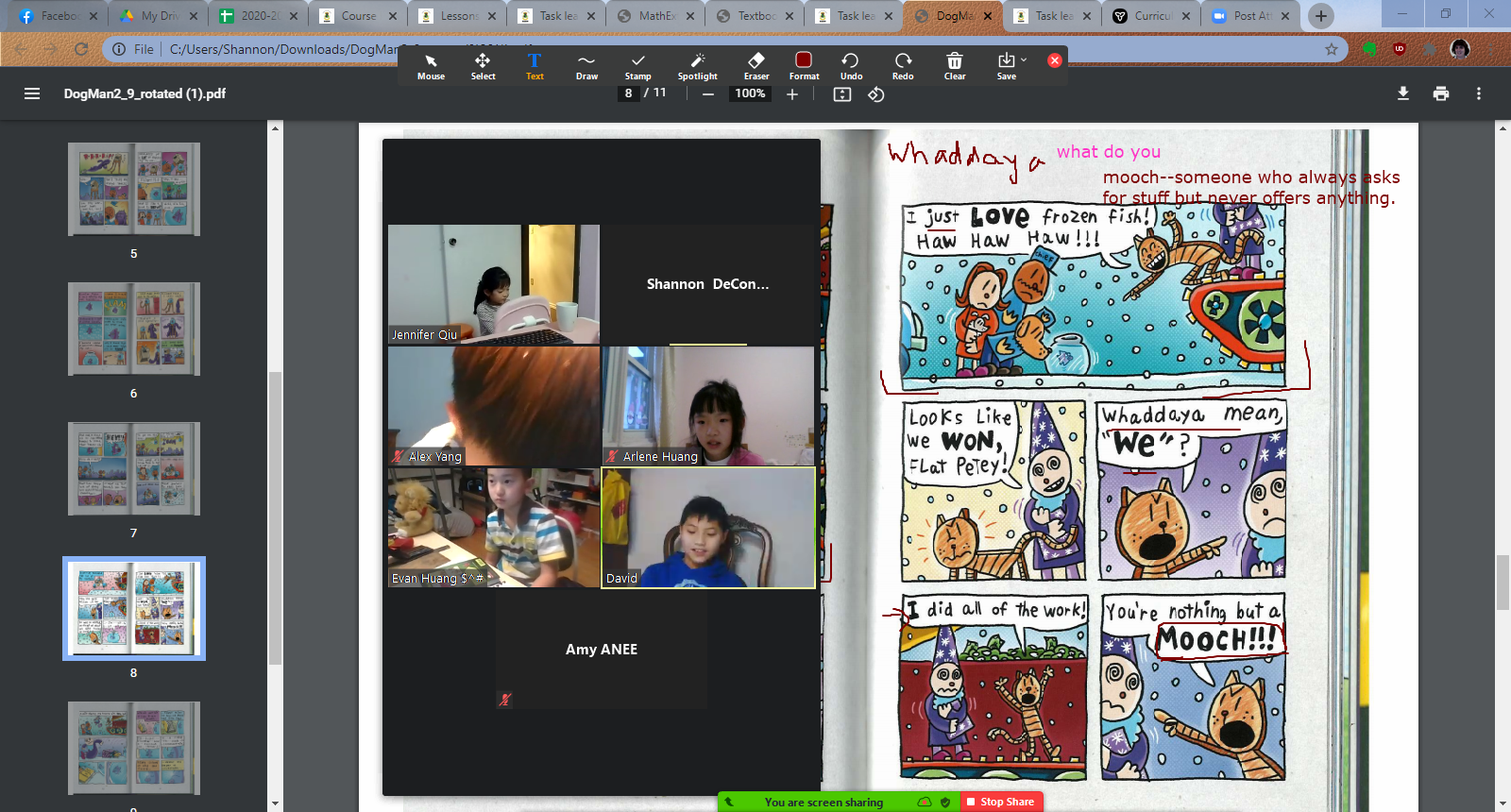Viewport: 1511px width, 812px height.
Task: Select Shannon DeCon participant tile
Action: point(708,284)
